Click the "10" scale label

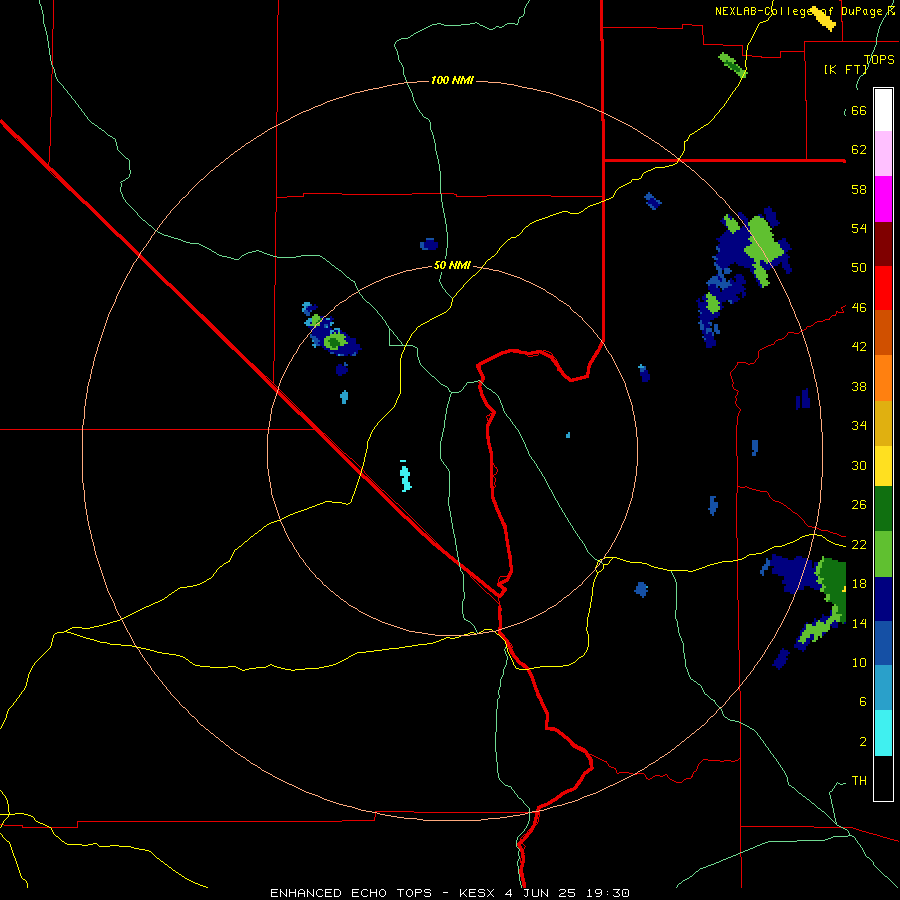point(859,662)
